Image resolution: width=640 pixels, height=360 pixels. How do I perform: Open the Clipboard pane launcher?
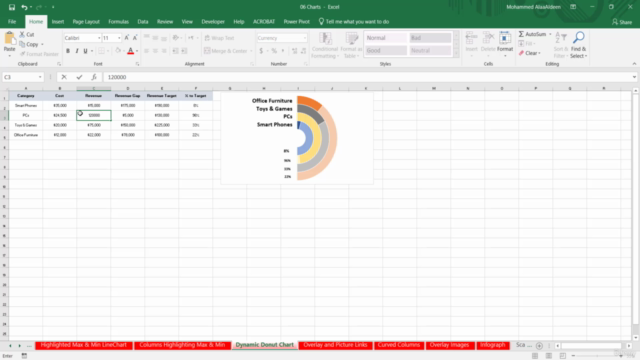pos(59,64)
